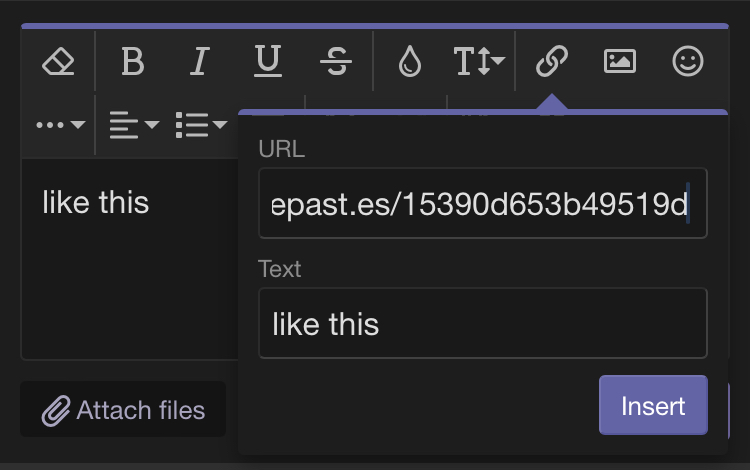Click the insert link chain icon
Screen dimensions: 750x470
point(551,61)
